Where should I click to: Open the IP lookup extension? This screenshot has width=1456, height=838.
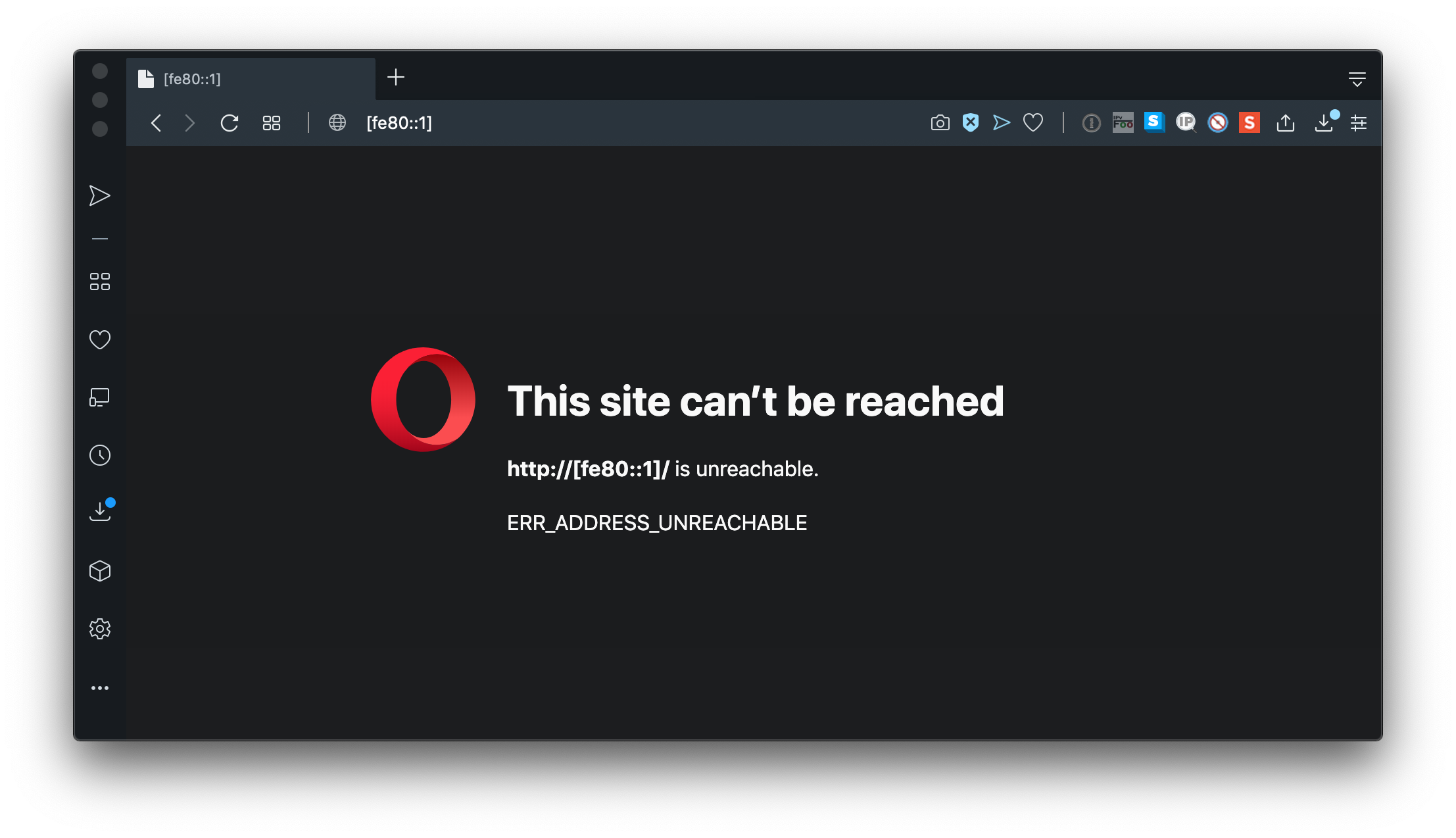coord(1186,122)
